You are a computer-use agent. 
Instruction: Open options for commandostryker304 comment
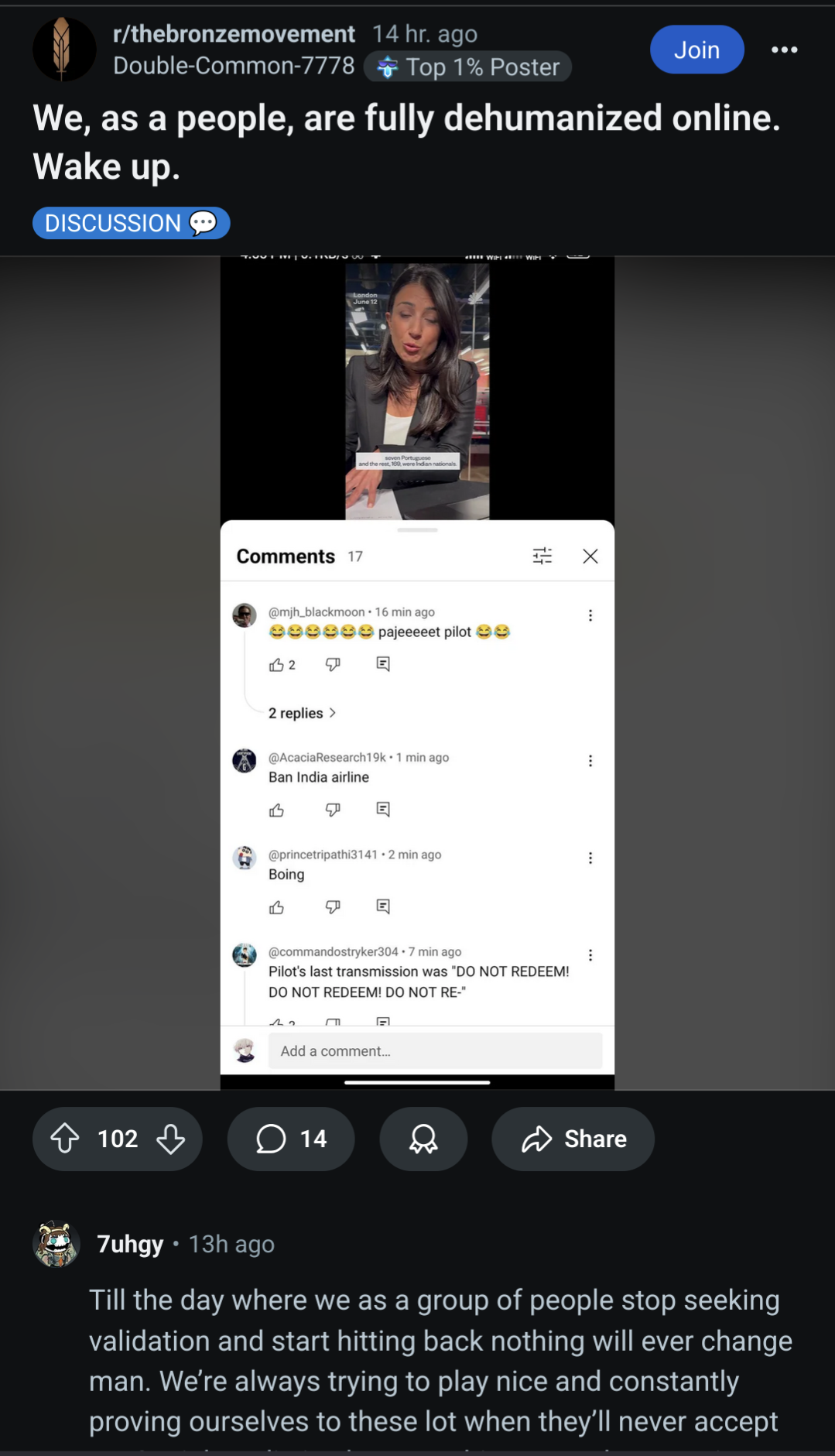coord(590,955)
